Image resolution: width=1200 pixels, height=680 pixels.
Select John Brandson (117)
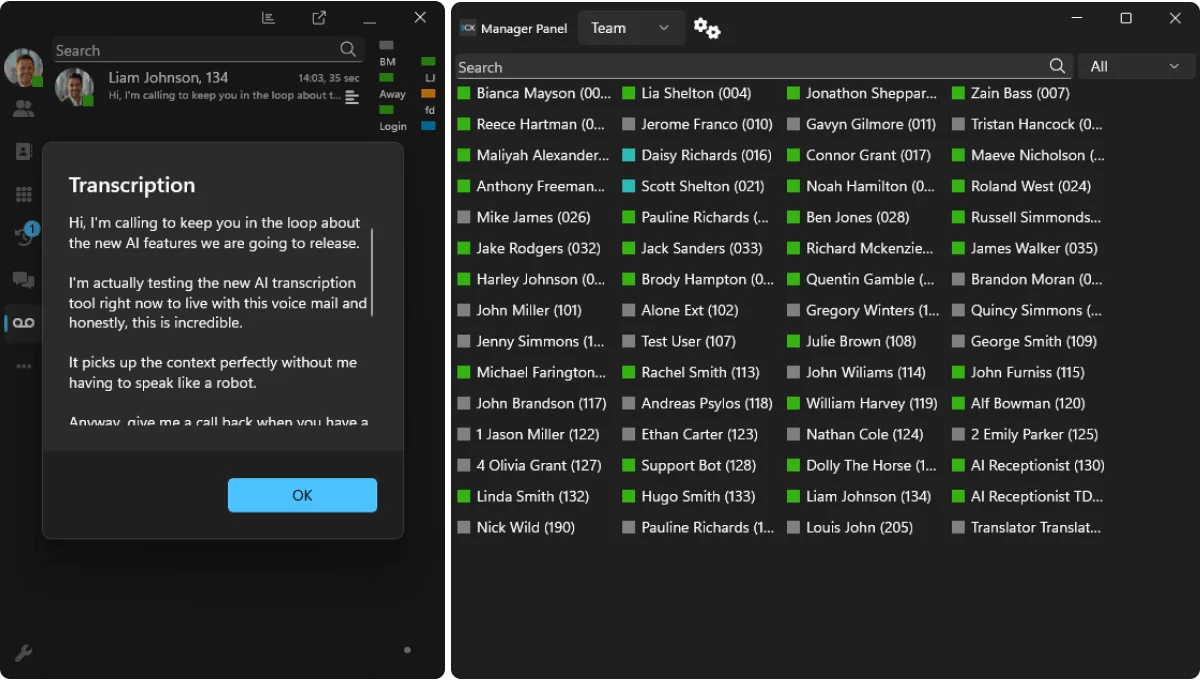pos(531,403)
